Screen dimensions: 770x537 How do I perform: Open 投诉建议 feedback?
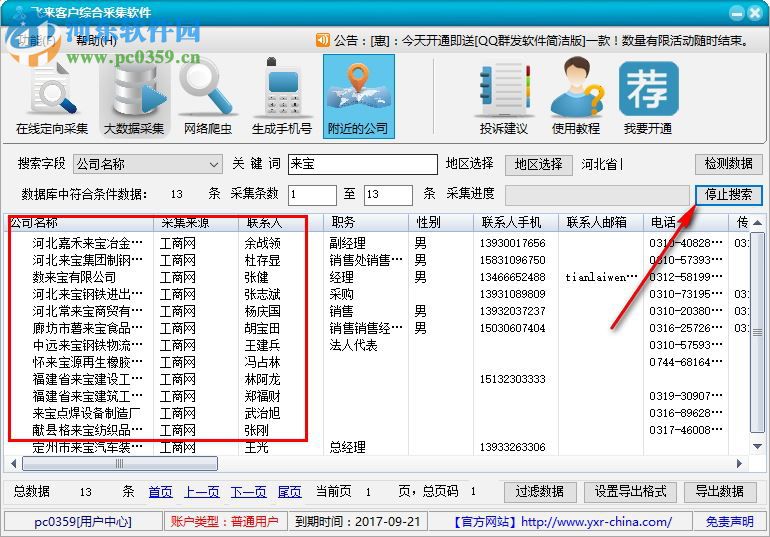[x=504, y=98]
